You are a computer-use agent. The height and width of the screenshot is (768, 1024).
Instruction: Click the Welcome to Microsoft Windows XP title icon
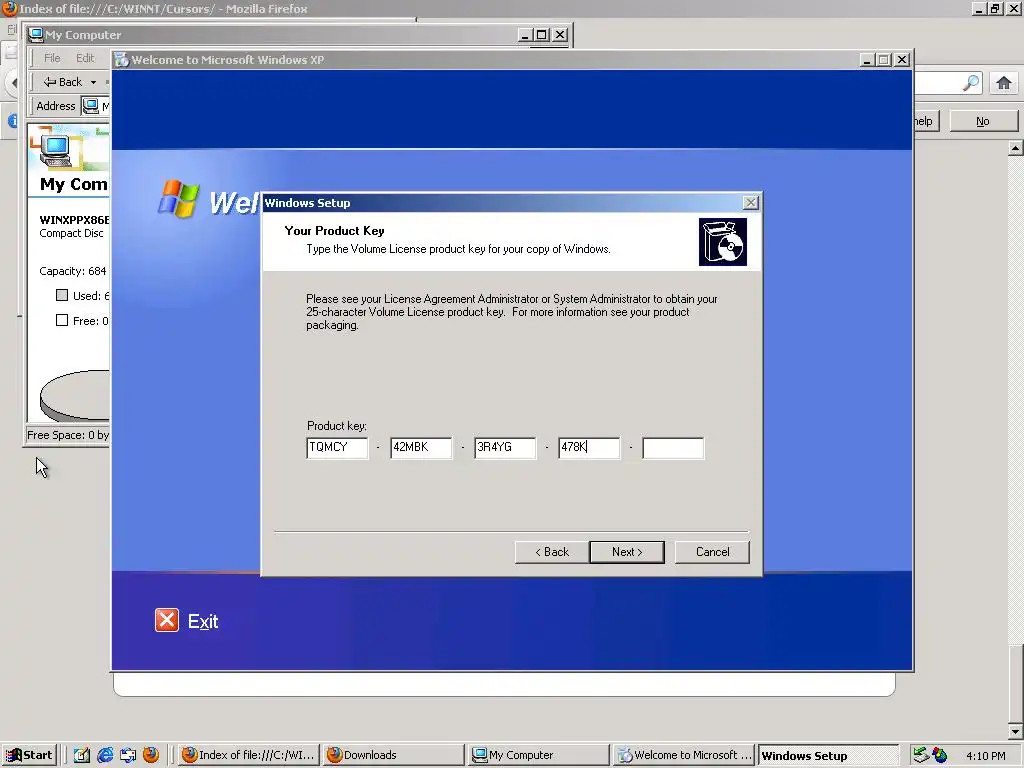click(x=121, y=59)
